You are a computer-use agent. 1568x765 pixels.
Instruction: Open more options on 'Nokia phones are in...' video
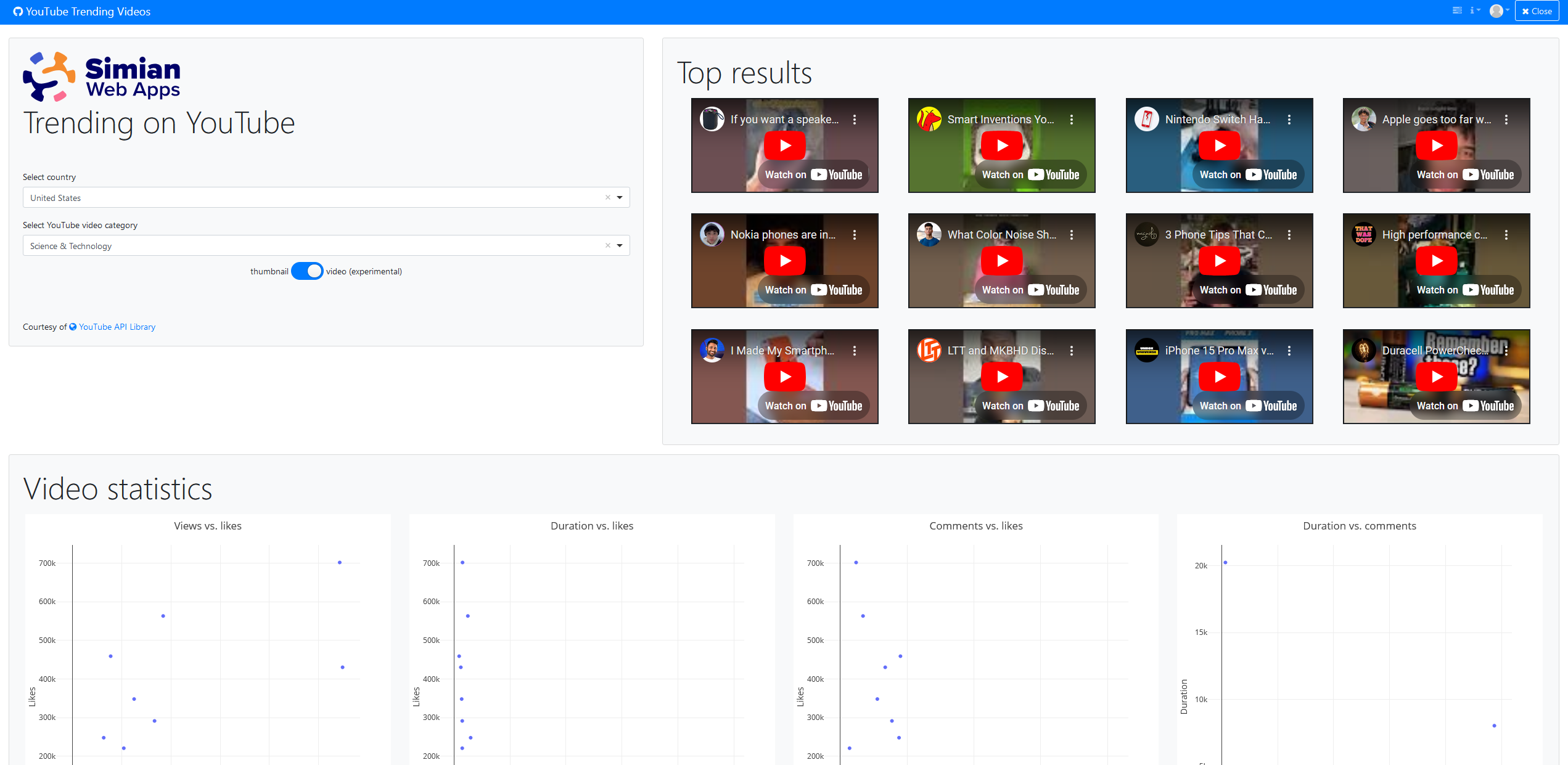coord(855,235)
